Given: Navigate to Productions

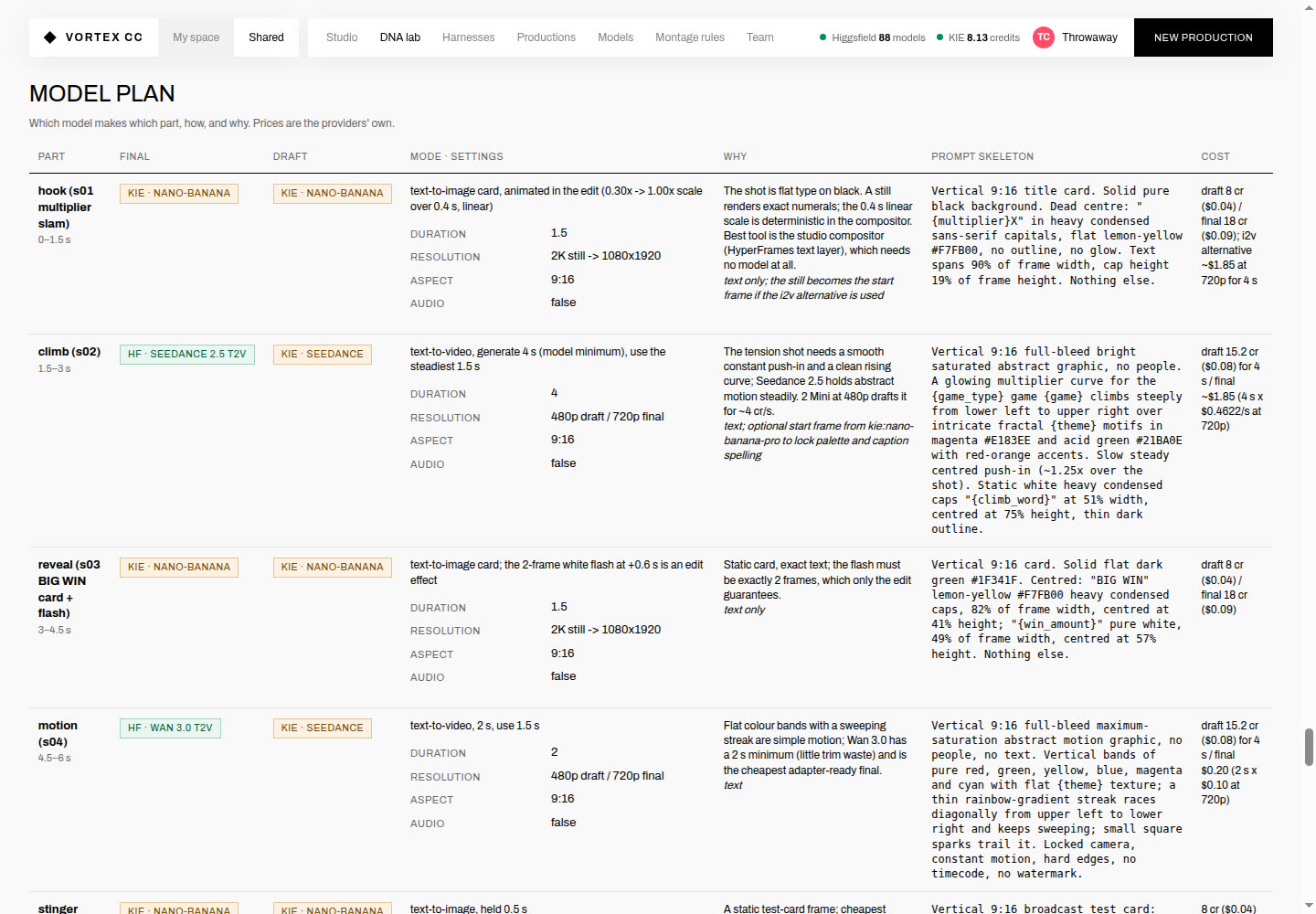Looking at the screenshot, I should coord(547,37).
